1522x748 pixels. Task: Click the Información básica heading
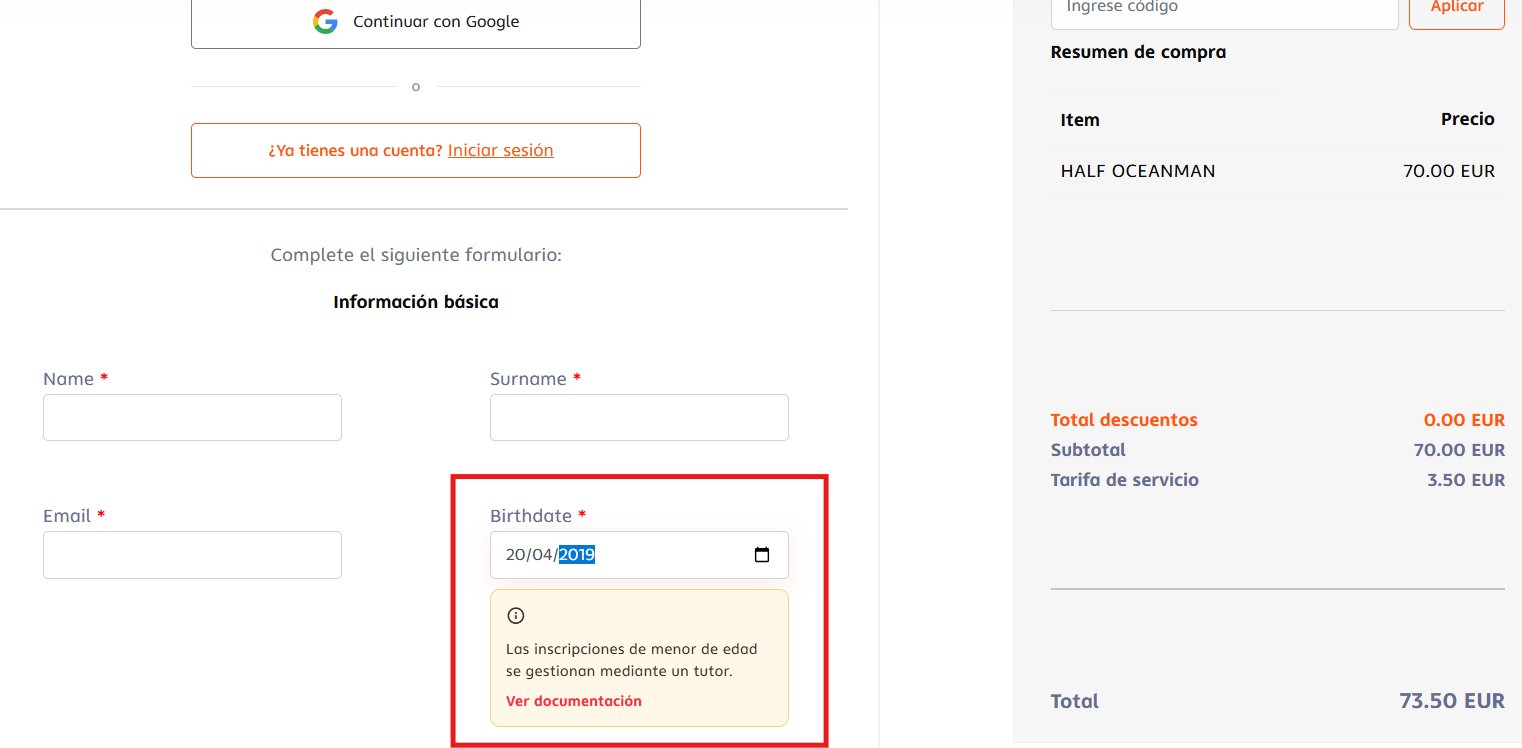click(416, 302)
